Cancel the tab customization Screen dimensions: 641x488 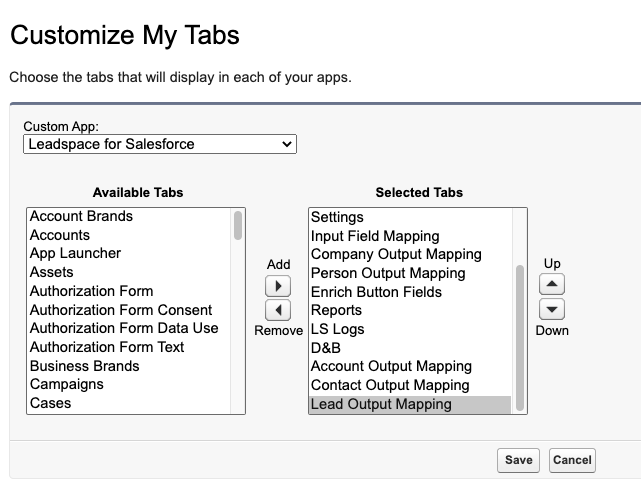pos(572,460)
